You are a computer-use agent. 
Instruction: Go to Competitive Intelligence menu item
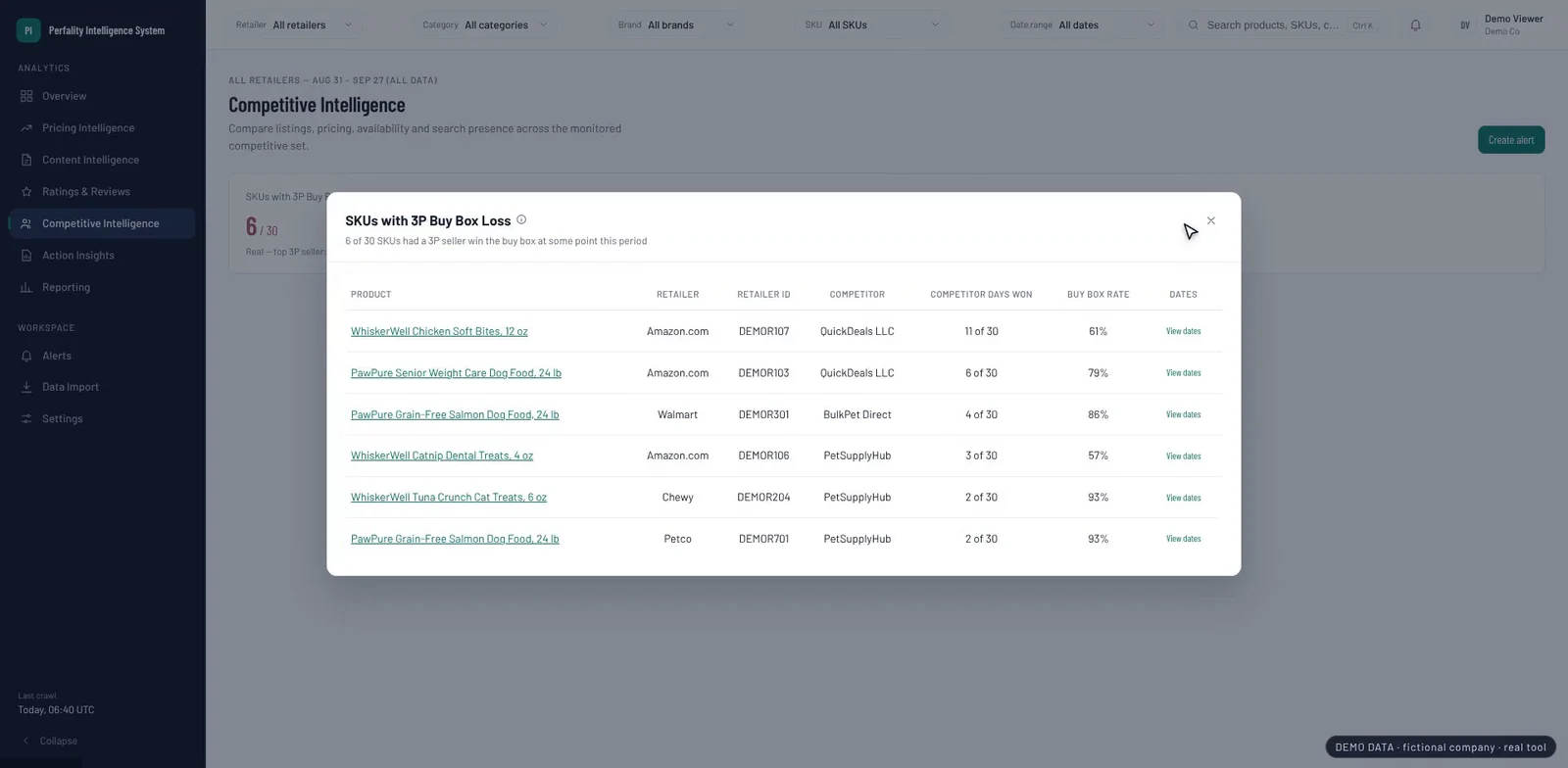(102, 223)
